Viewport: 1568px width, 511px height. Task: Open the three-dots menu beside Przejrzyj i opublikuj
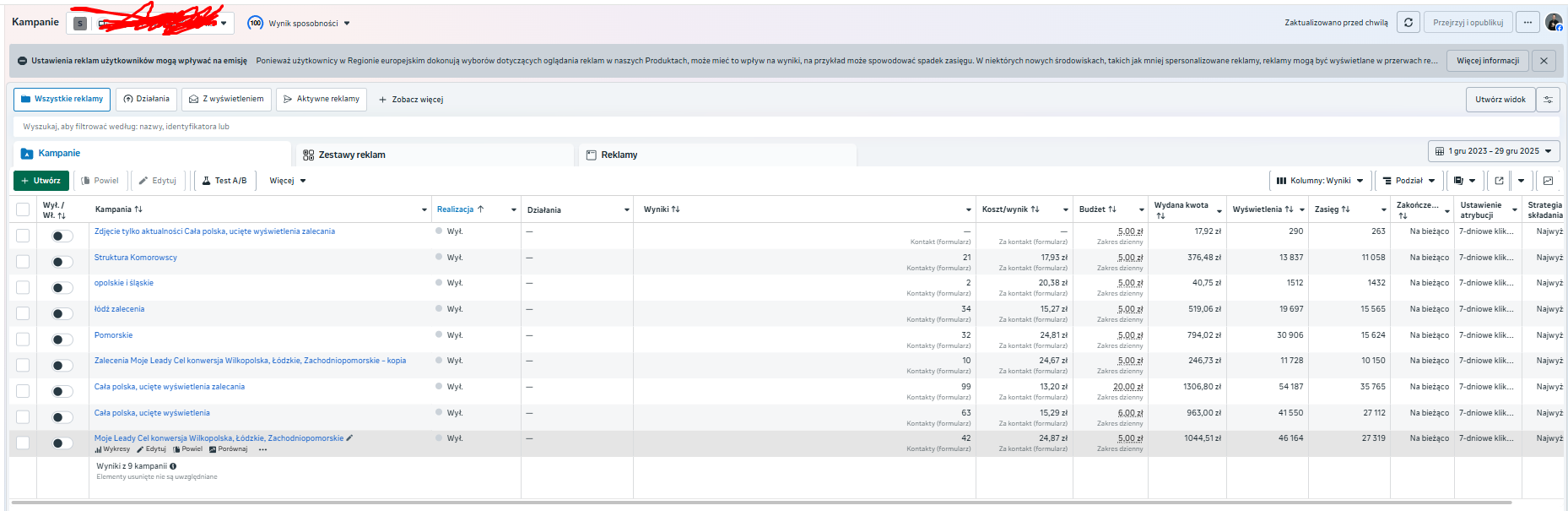click(x=1527, y=23)
